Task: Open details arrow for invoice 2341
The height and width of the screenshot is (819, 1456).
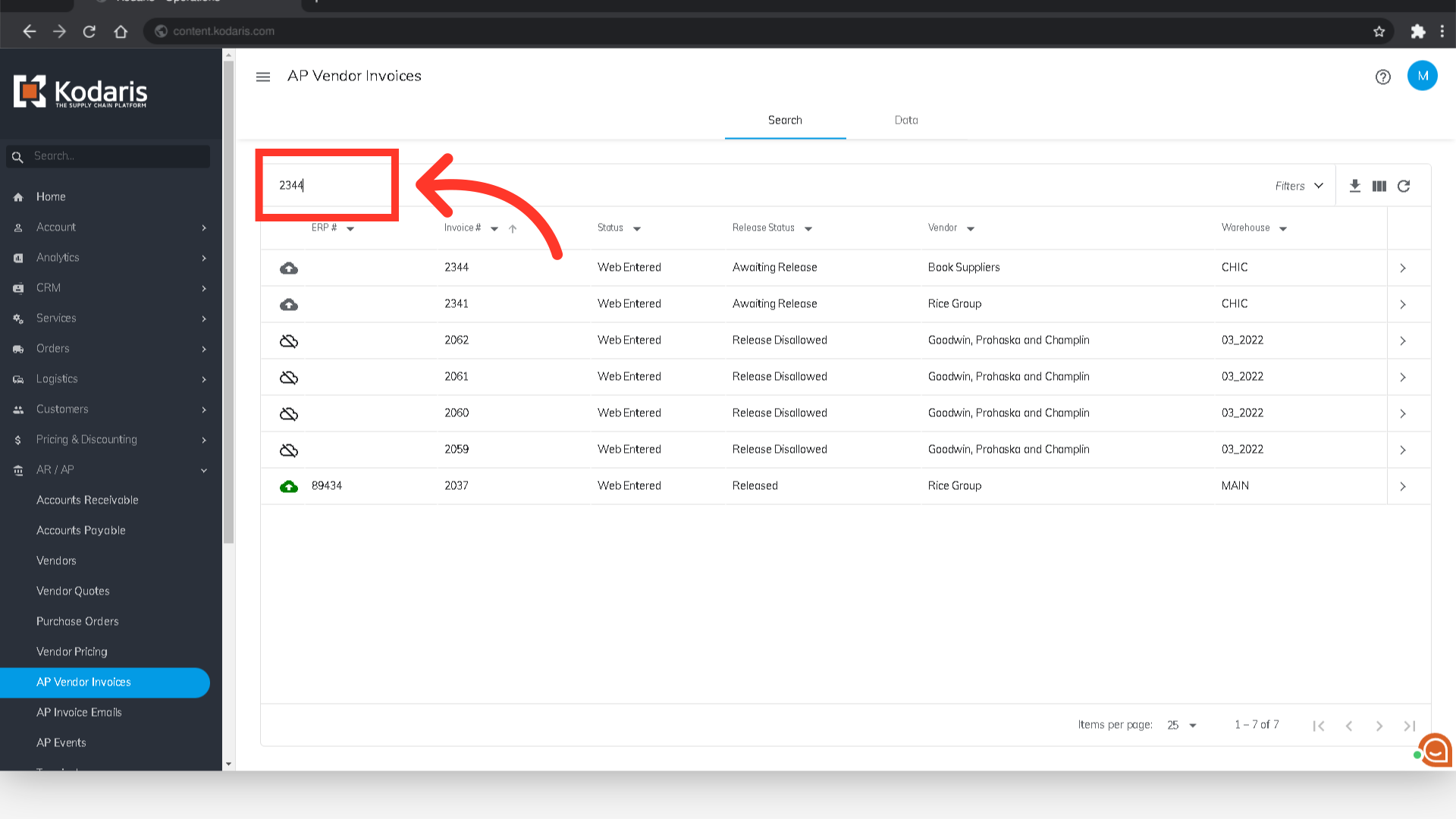Action: tap(1403, 304)
